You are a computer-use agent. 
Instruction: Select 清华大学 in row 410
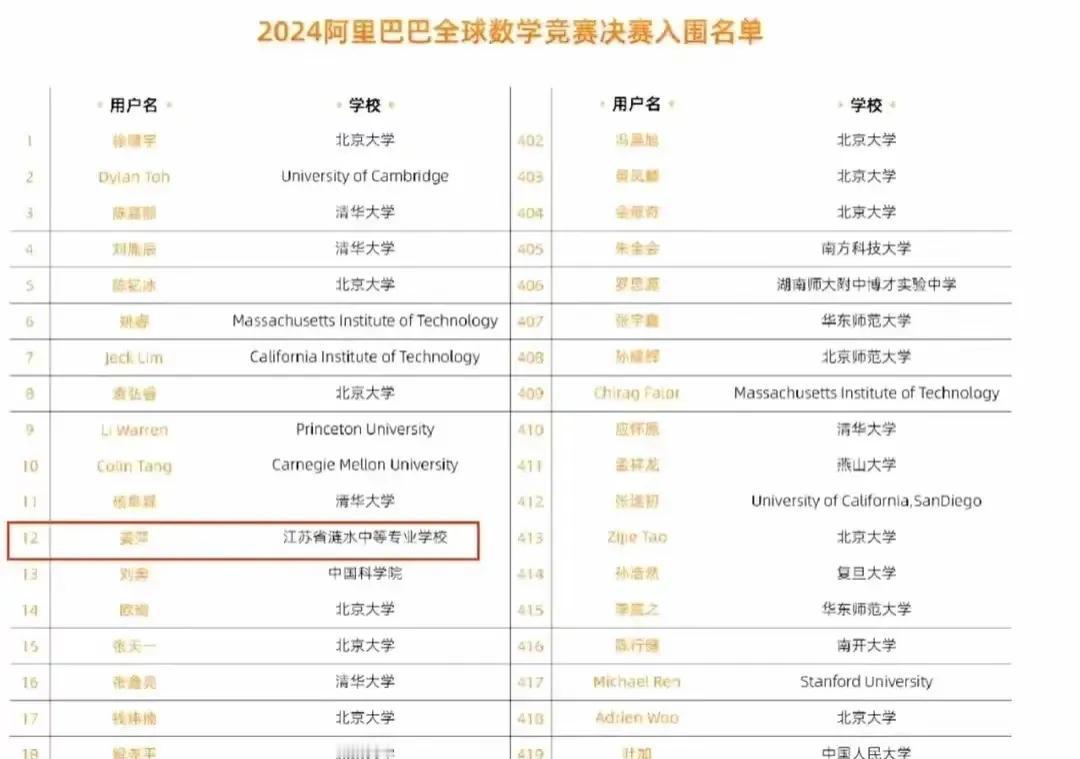click(x=866, y=429)
